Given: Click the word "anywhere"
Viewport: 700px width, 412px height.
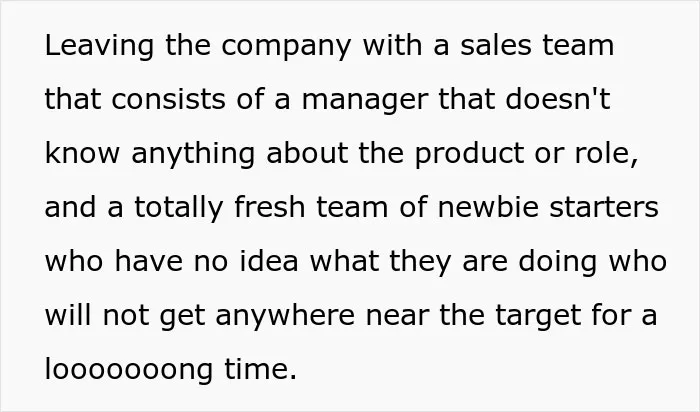Looking at the screenshot, I should coord(285,317).
